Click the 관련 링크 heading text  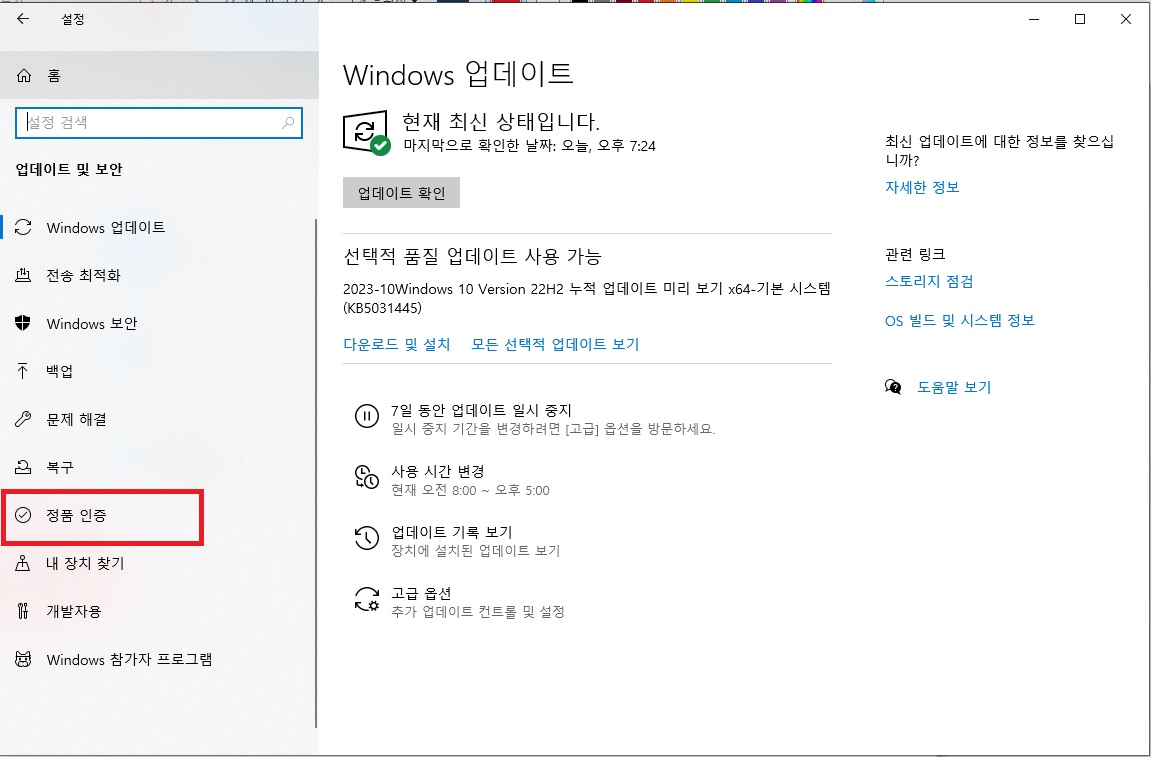pyautogui.click(x=915, y=254)
